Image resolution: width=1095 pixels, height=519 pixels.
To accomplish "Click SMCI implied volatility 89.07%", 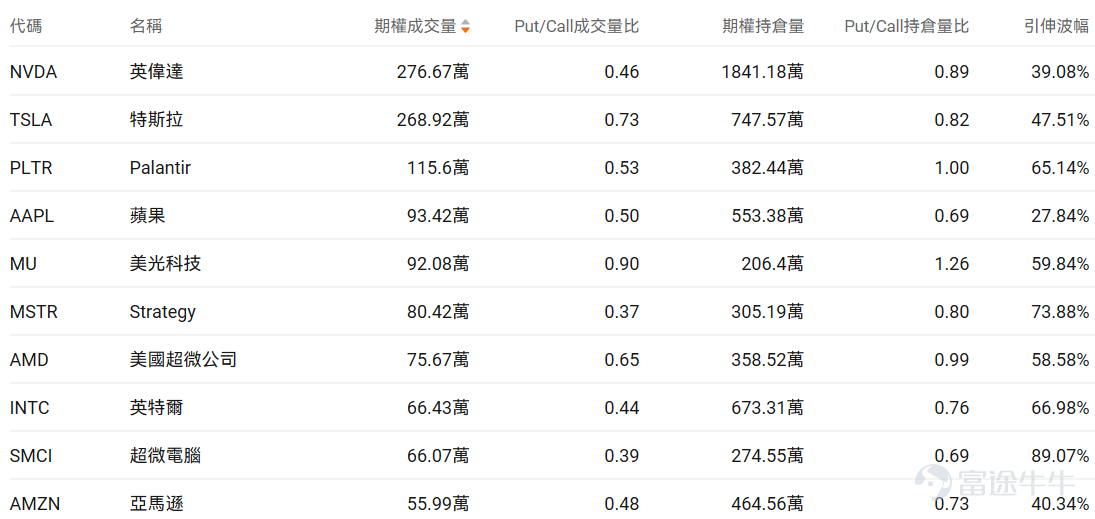I will 1060,455.
